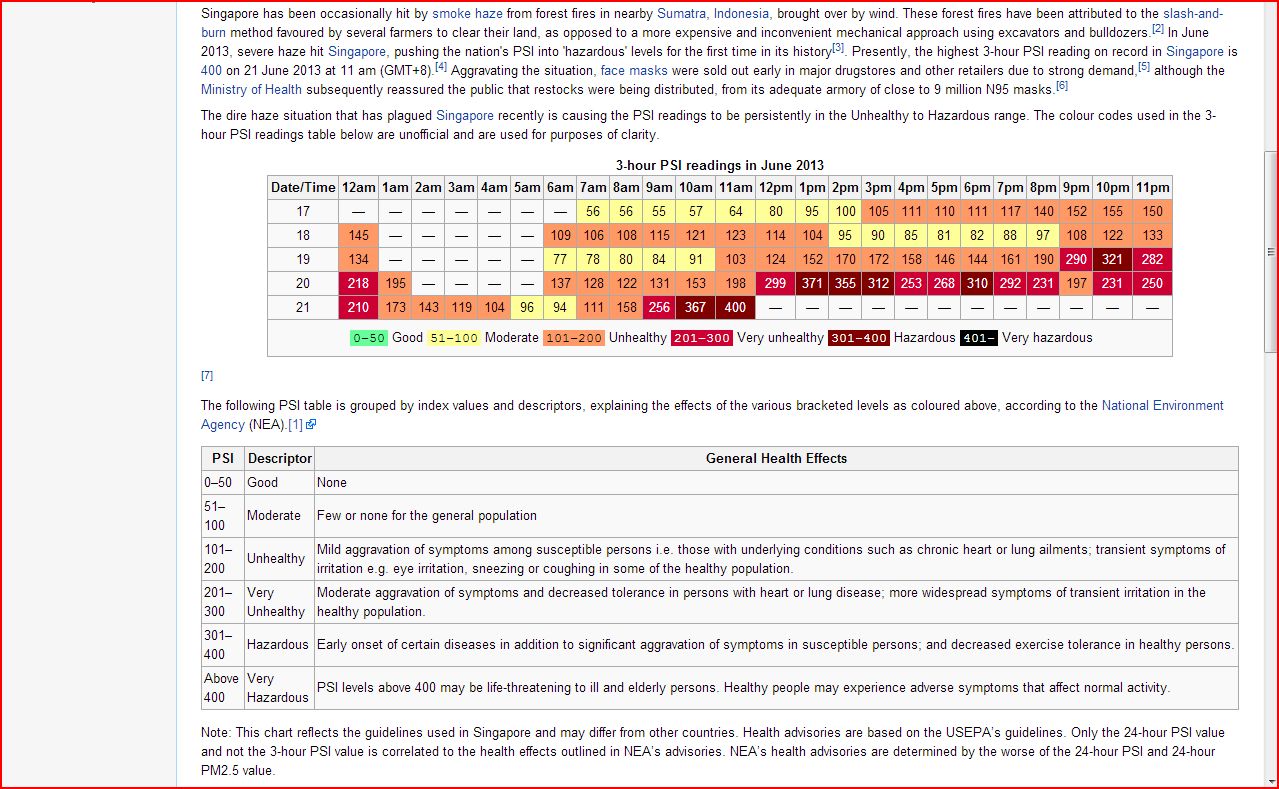Image resolution: width=1279 pixels, height=789 pixels.
Task: Visit the 'face masks' link
Action: (x=632, y=71)
